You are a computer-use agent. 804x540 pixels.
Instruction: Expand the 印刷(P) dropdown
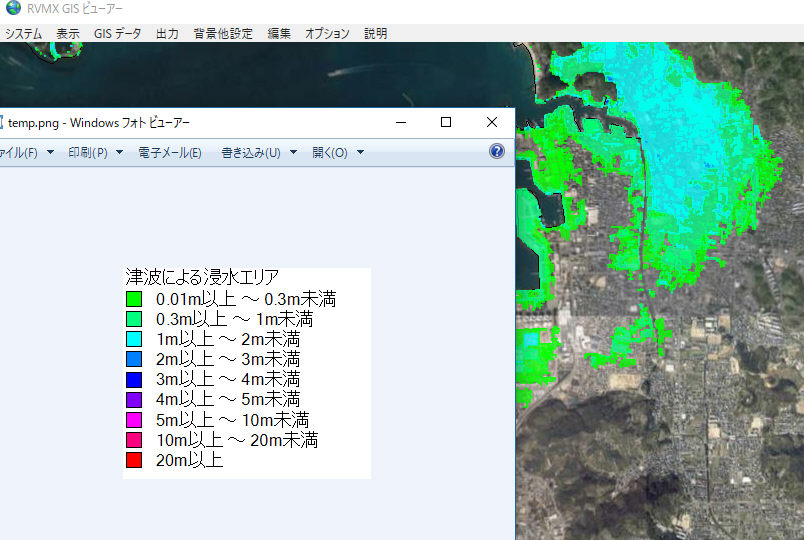(95, 152)
